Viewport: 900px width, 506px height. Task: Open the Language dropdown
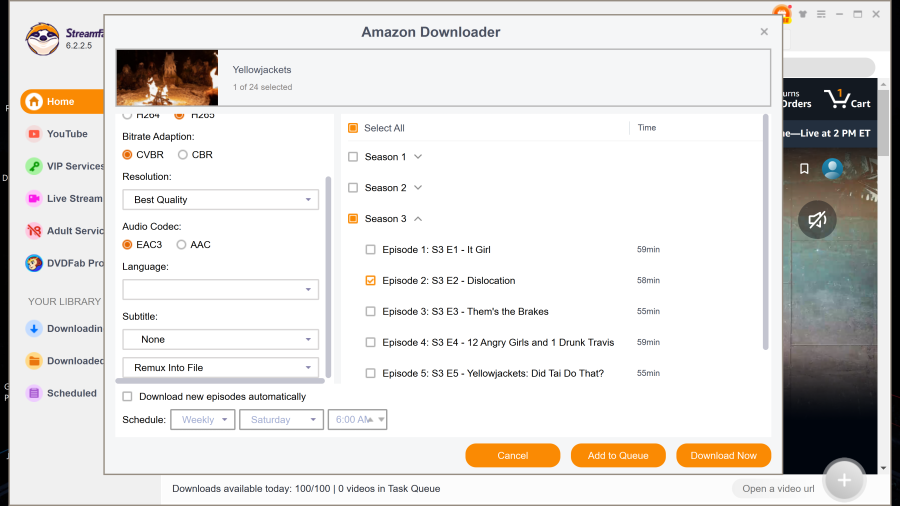tap(220, 289)
